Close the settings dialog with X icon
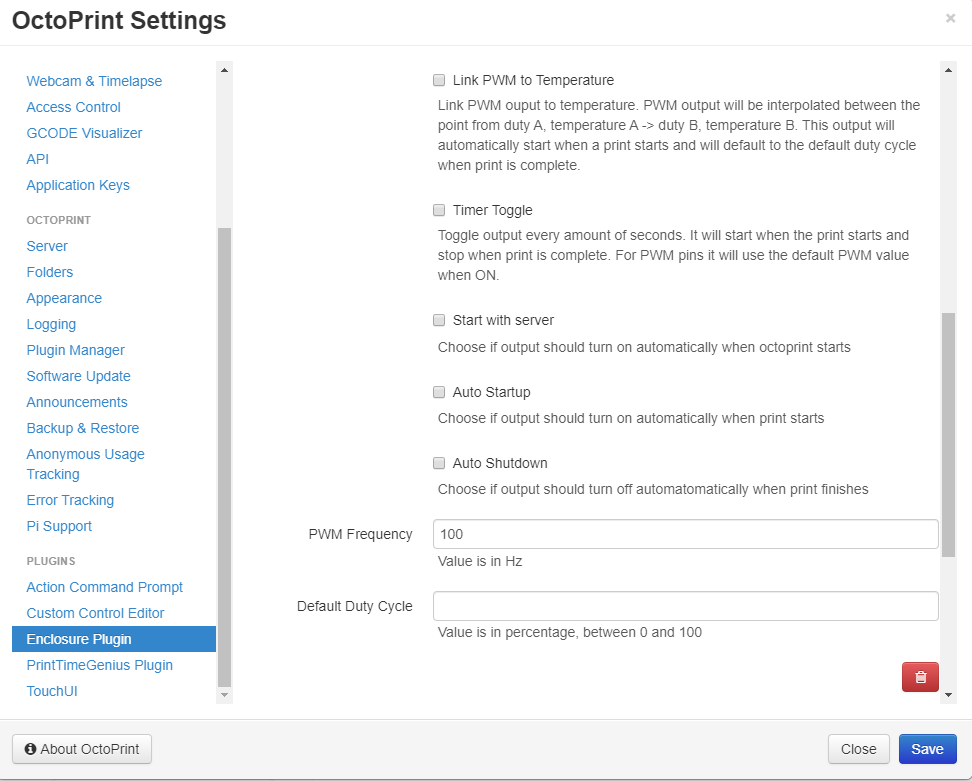972x781 pixels. click(950, 18)
